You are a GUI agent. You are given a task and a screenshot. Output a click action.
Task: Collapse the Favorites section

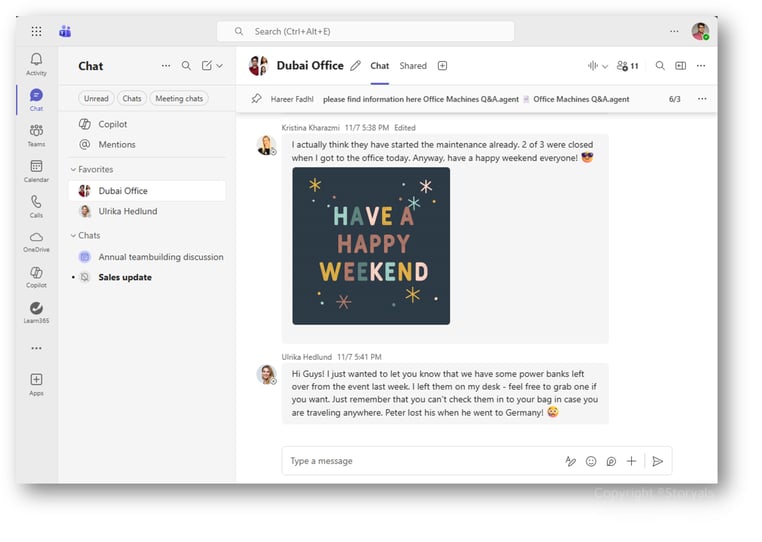tap(74, 170)
